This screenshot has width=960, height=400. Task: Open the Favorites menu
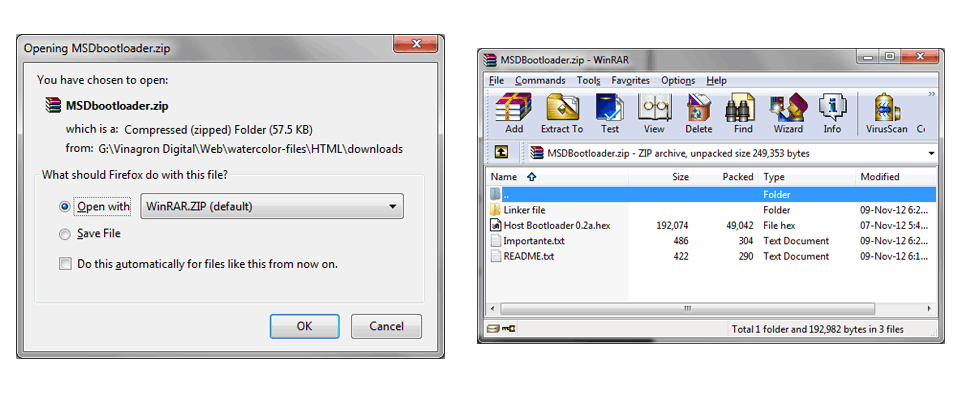coord(630,80)
